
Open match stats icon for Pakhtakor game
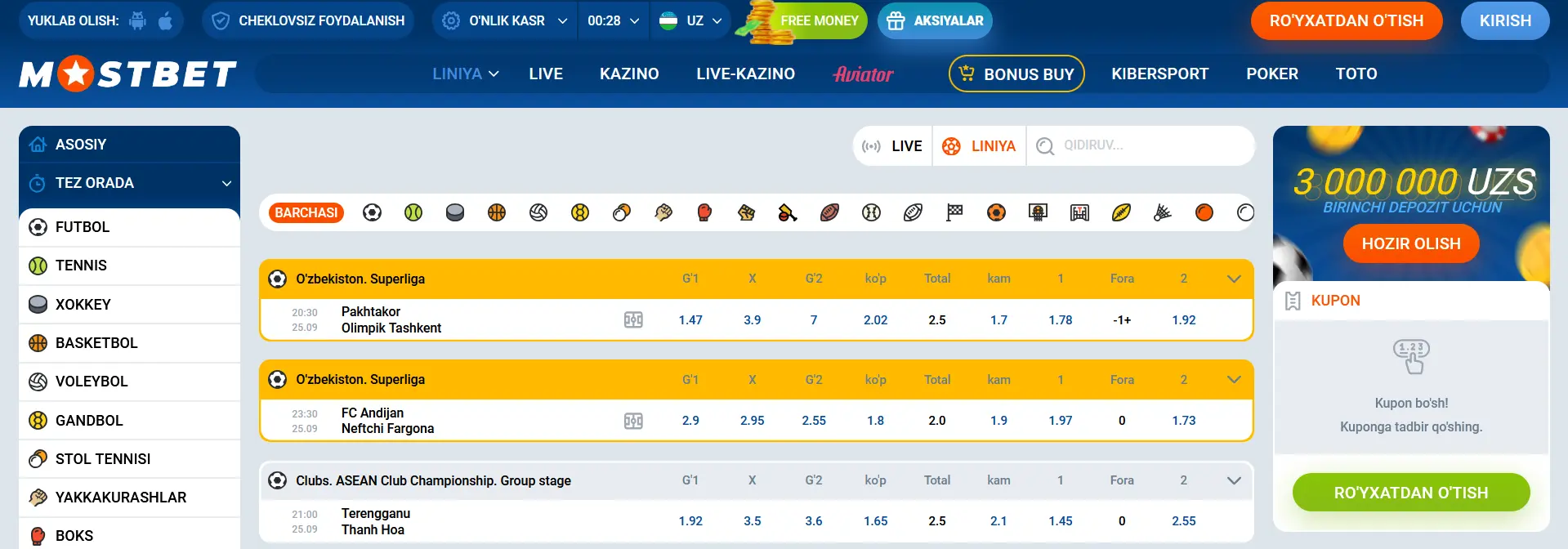click(x=633, y=319)
